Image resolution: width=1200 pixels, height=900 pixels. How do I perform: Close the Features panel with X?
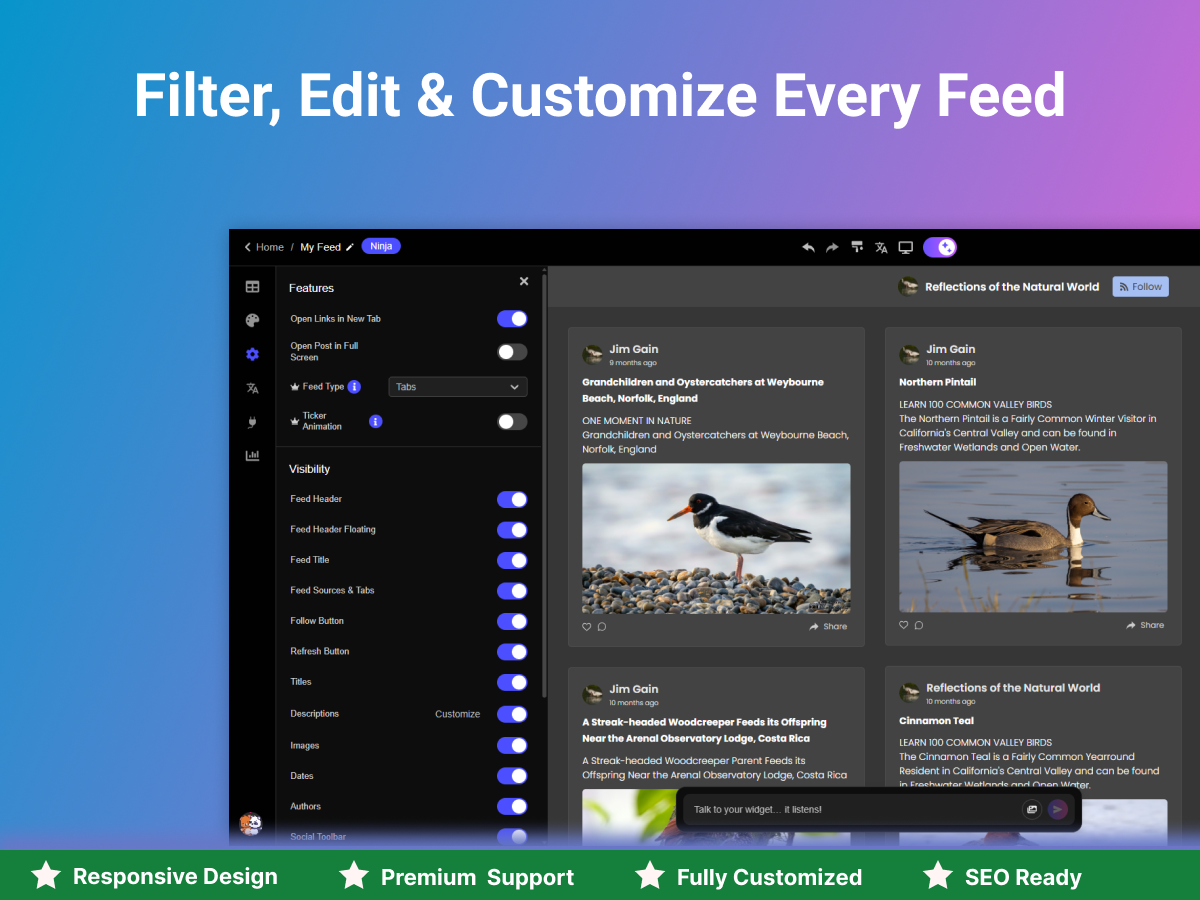524,282
